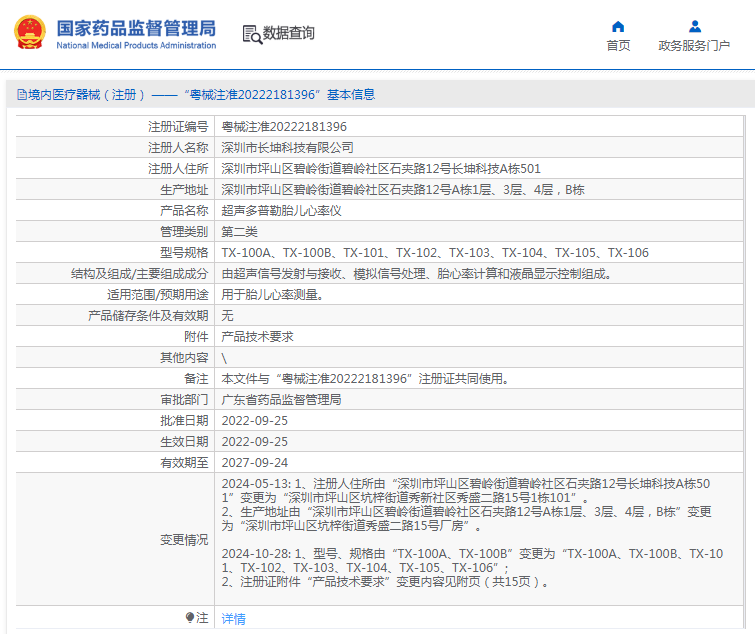Select registrant name 深圳市长坤科技有限公司
The width and height of the screenshot is (755, 634).
tap(287, 148)
